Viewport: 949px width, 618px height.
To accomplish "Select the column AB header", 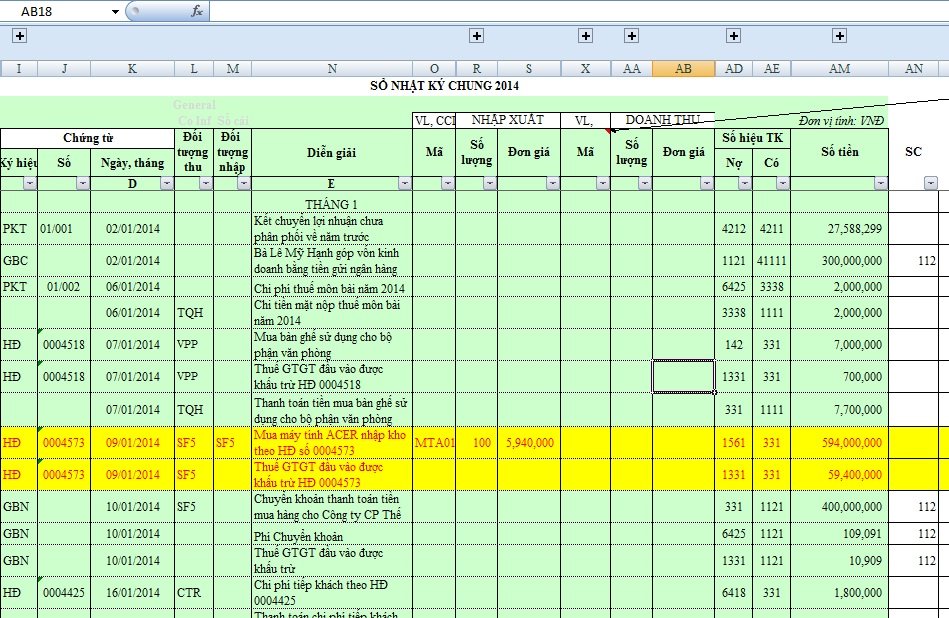I will point(683,69).
